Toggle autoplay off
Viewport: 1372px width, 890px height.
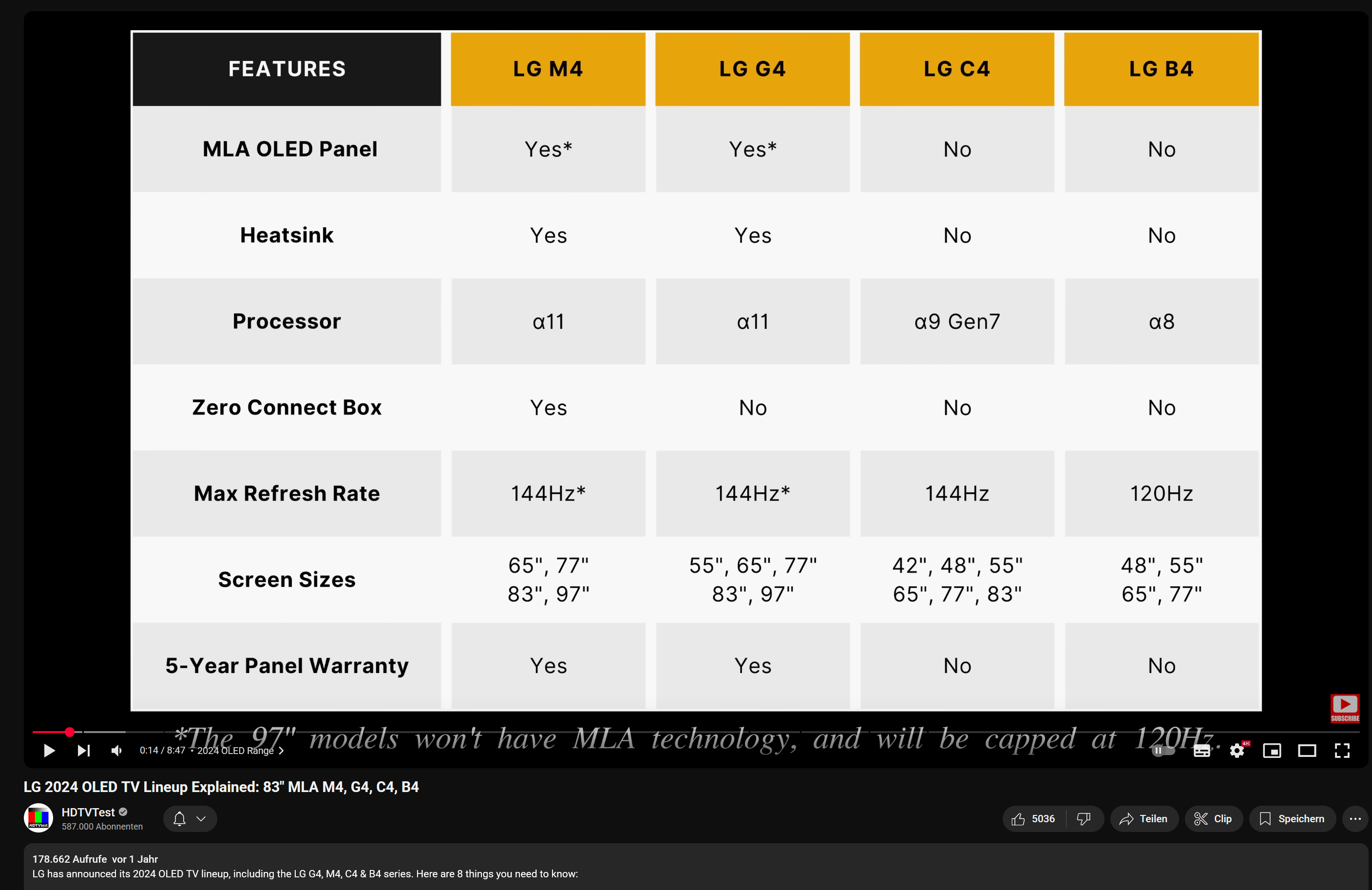(1163, 751)
